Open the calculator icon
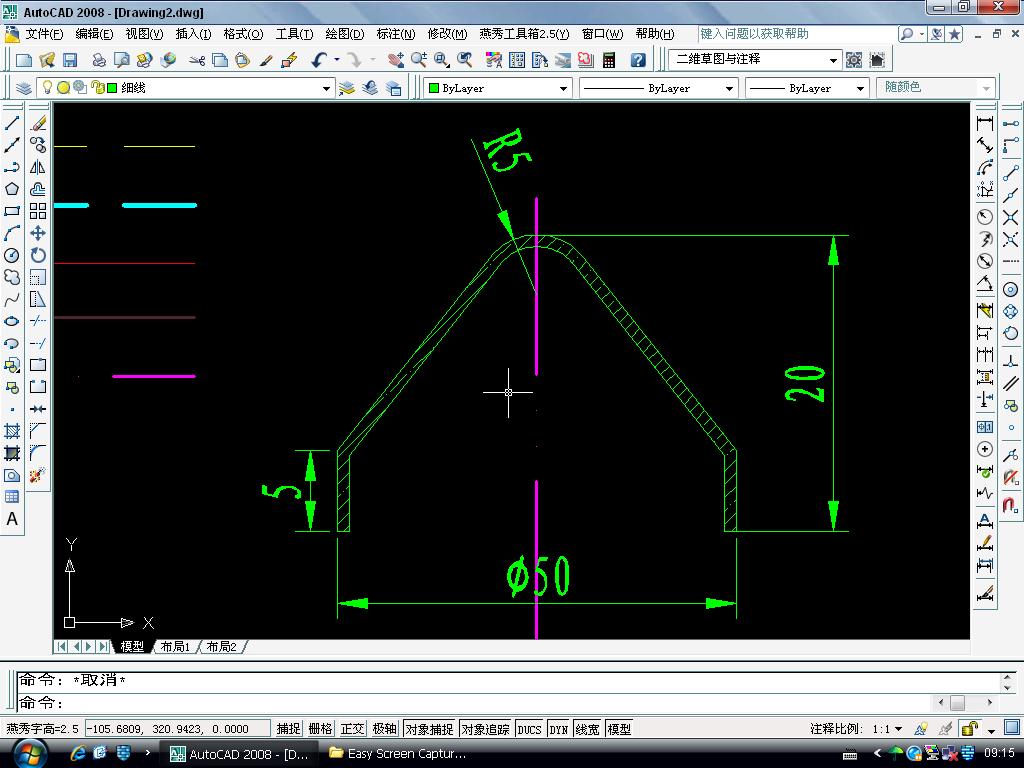 [609, 60]
